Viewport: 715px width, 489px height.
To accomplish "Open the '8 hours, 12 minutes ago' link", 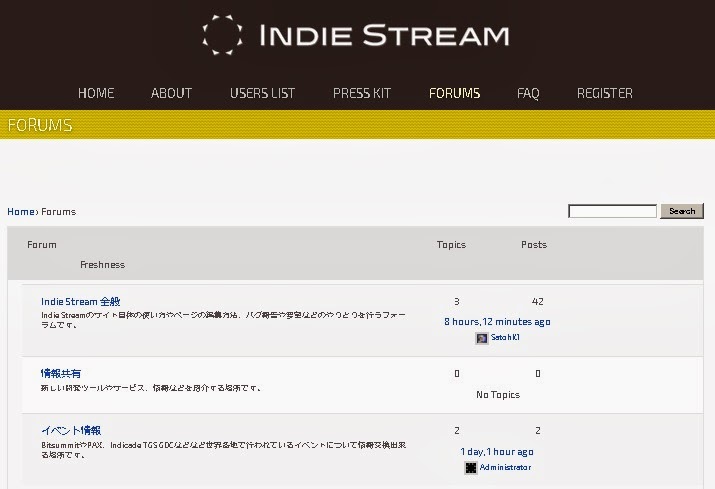I will 497,322.
